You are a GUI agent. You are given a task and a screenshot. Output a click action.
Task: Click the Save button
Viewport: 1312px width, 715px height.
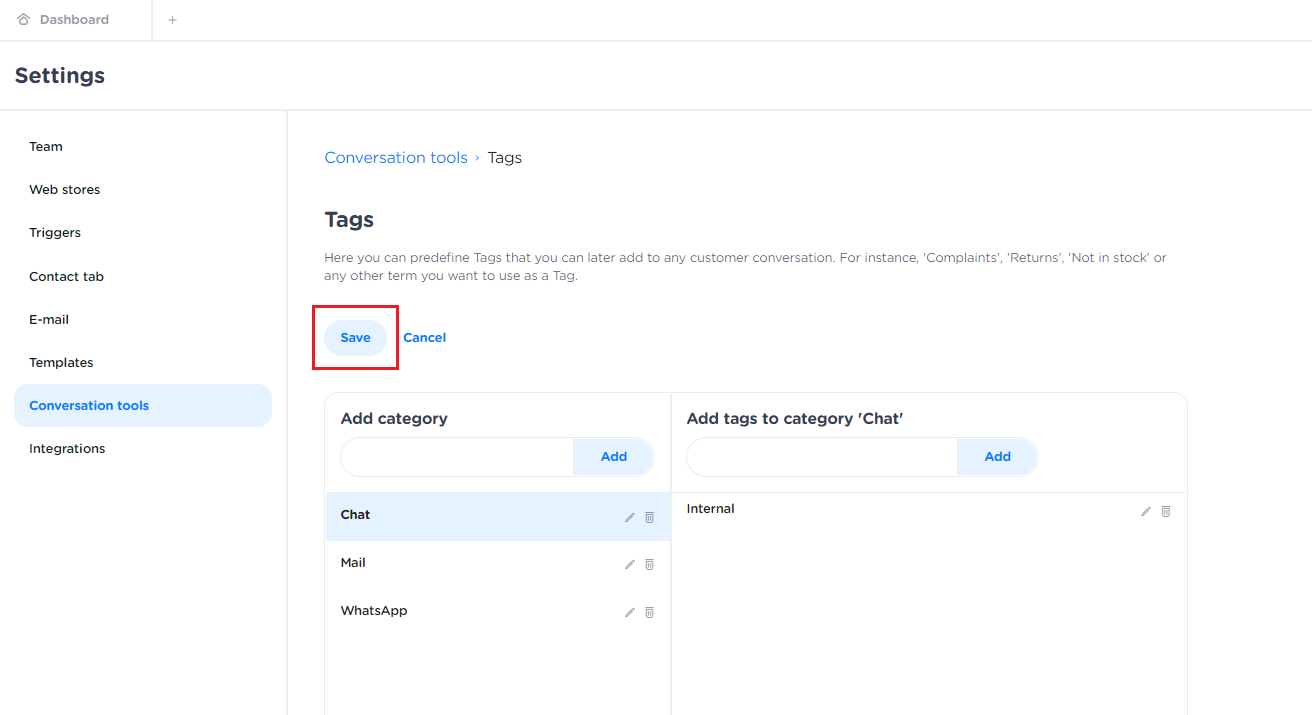click(355, 338)
